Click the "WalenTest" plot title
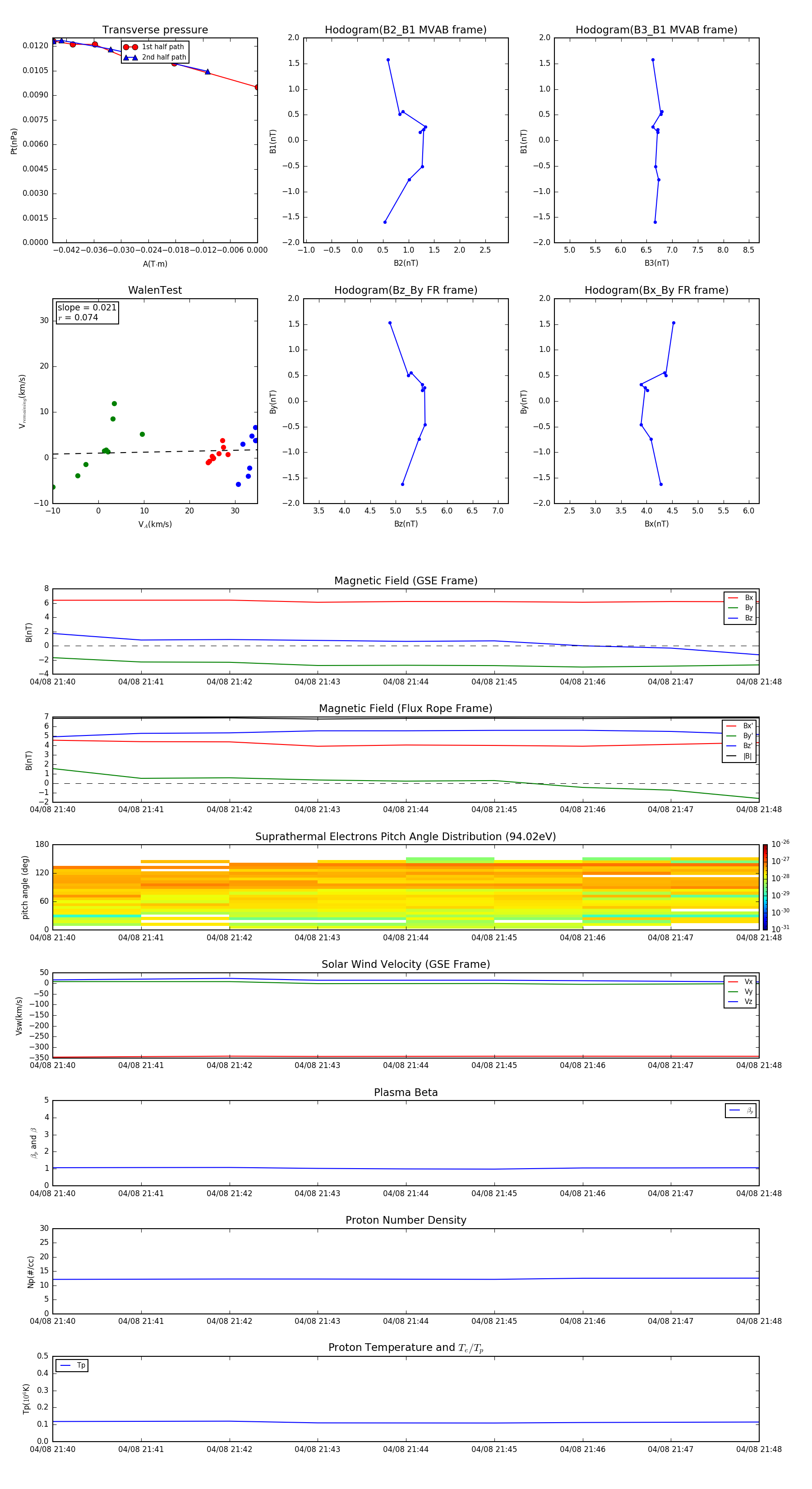 click(x=155, y=290)
